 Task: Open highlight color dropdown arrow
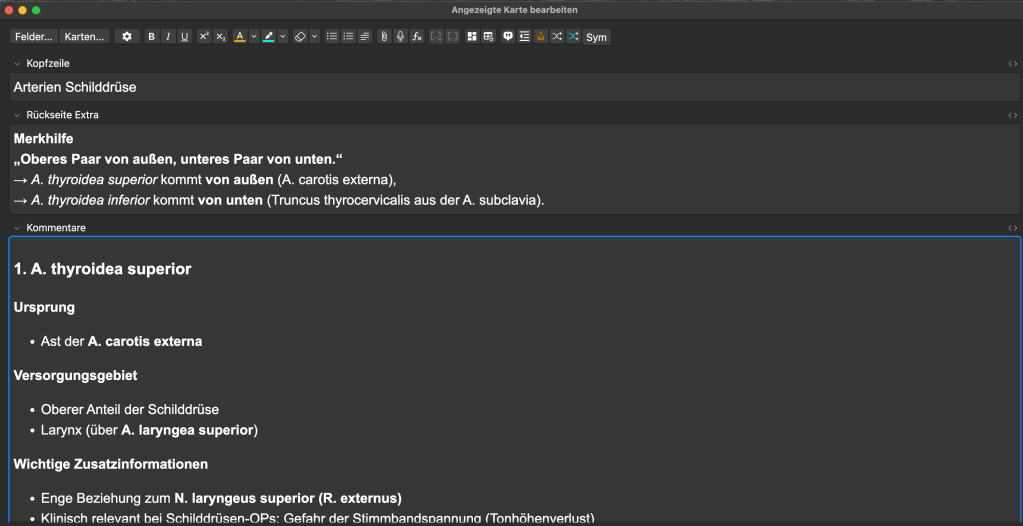(x=283, y=37)
